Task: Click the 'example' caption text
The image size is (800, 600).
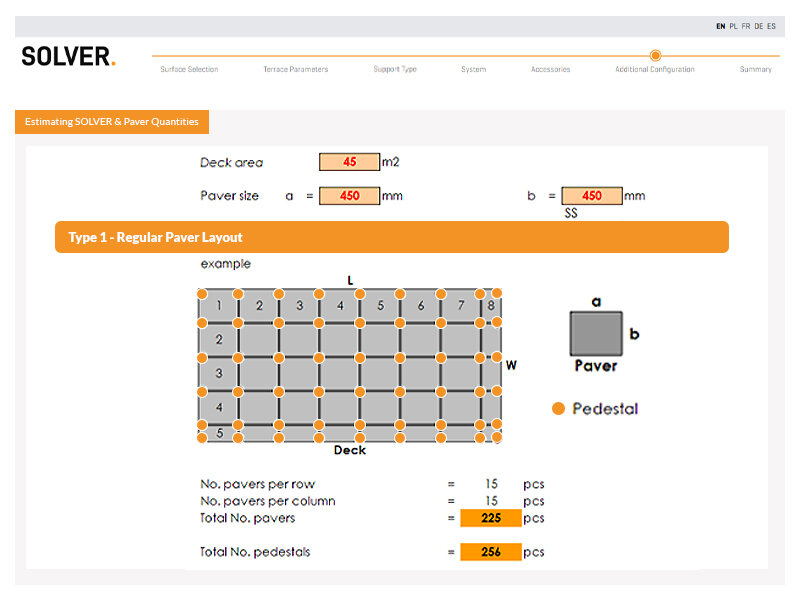Action: click(x=226, y=264)
